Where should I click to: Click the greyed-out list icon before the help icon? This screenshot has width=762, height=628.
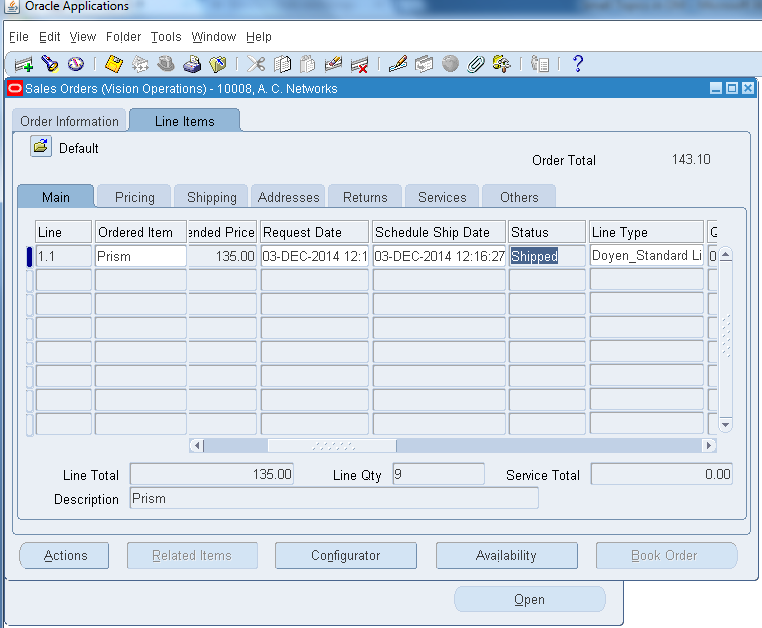pyautogui.click(x=539, y=64)
